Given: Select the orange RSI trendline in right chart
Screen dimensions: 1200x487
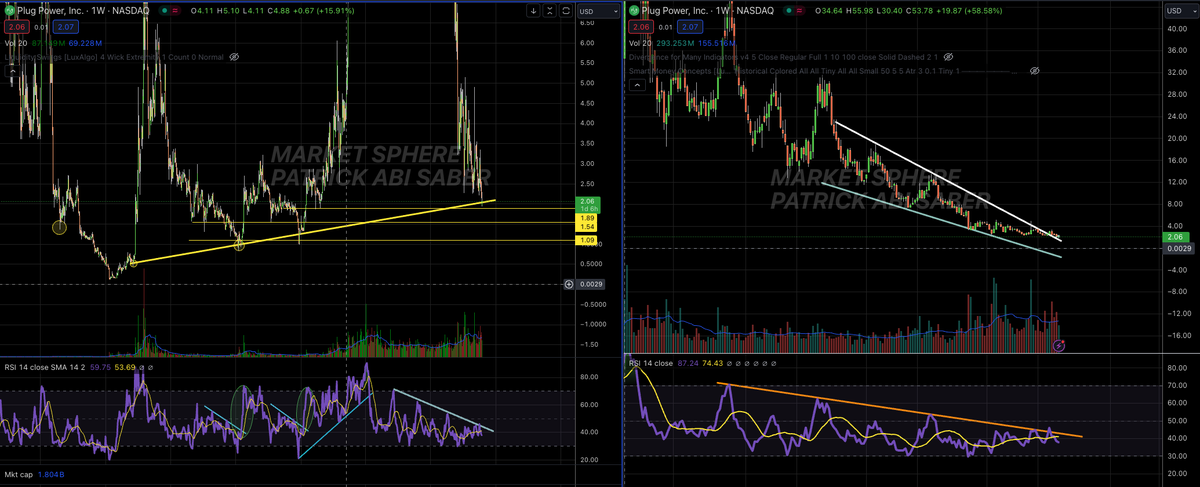Looking at the screenshot, I should tap(900, 410).
